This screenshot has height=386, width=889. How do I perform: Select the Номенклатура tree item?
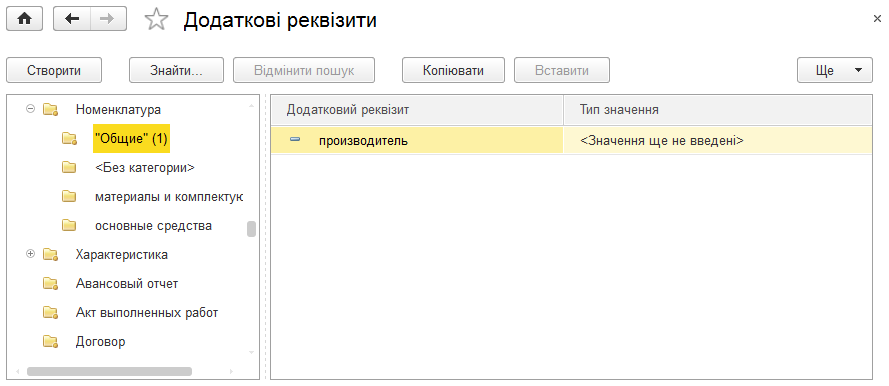point(118,109)
